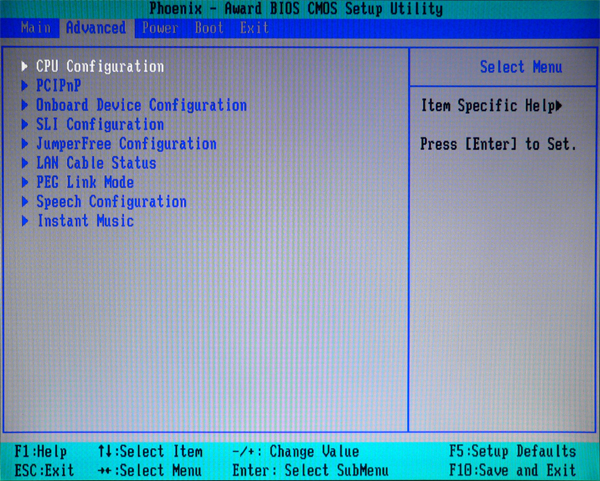Select the Advanced tab
600x481 pixels.
point(96,28)
